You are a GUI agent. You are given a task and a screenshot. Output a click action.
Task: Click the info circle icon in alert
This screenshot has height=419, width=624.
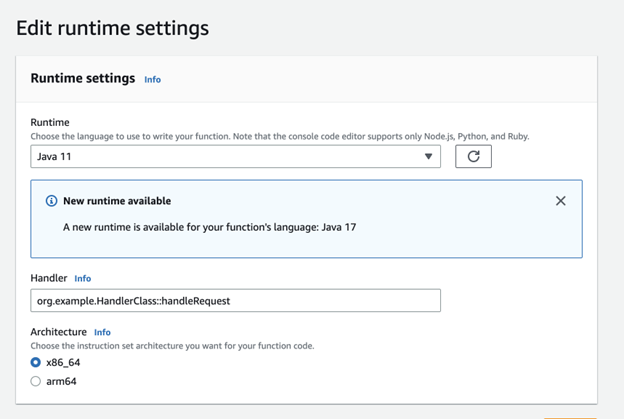click(x=51, y=201)
